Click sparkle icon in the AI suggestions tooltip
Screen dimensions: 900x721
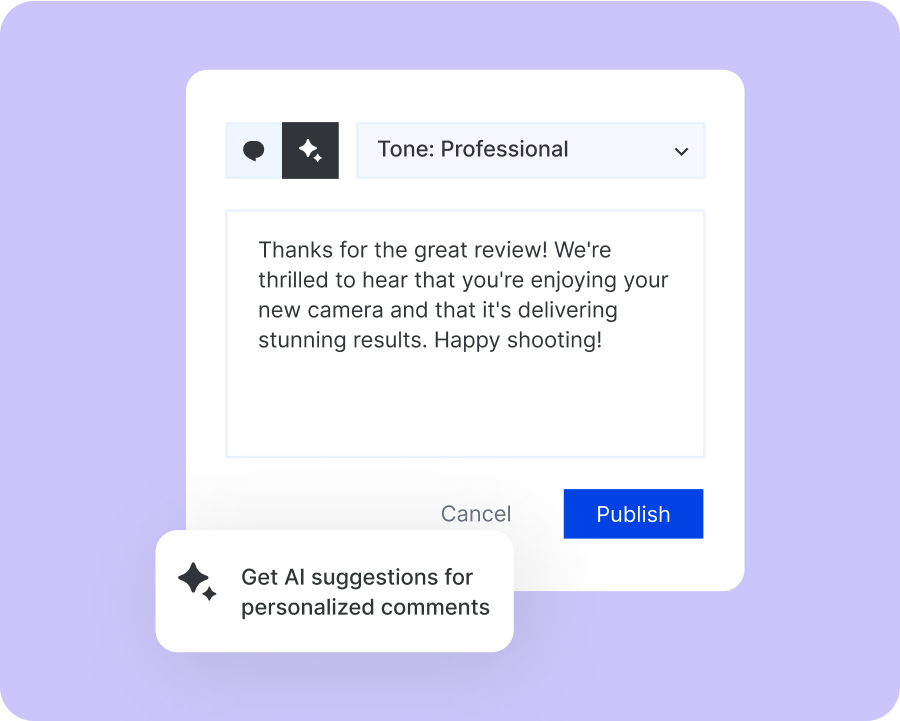coord(196,581)
